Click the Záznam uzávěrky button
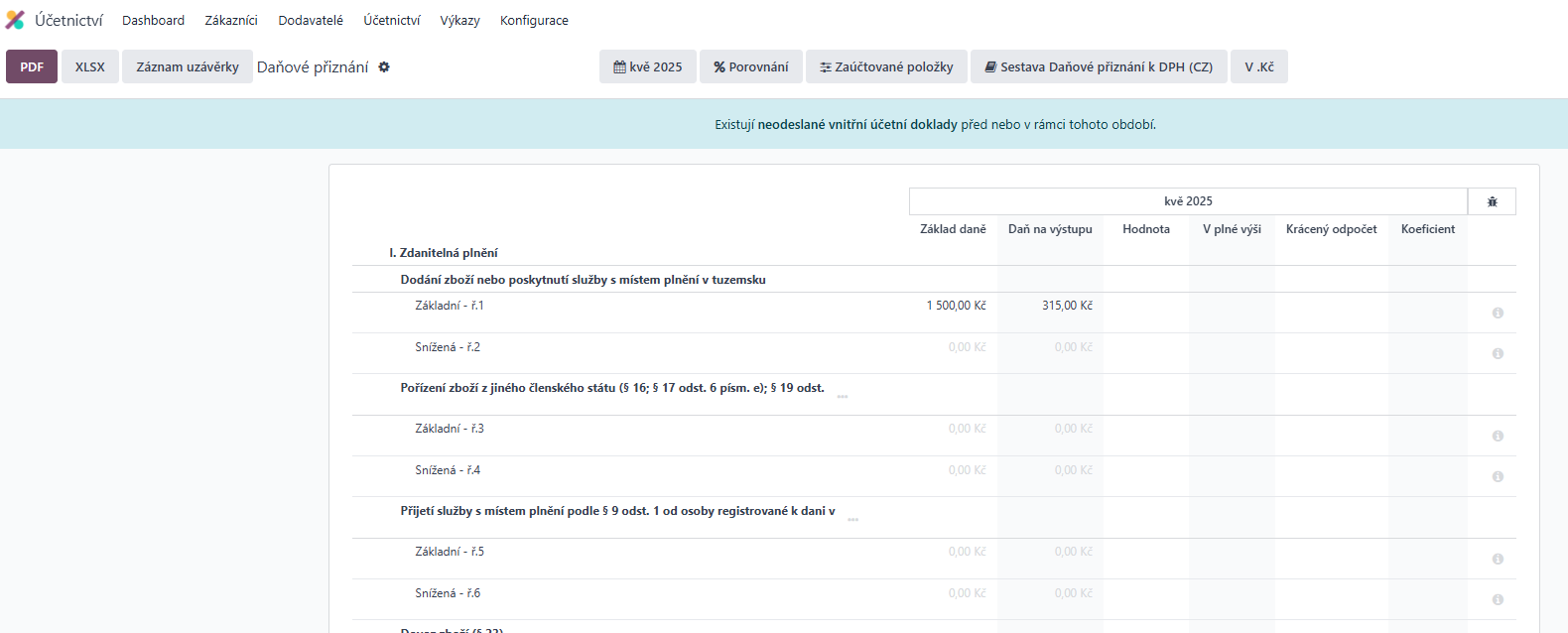Viewport: 1568px width, 633px height. 188,67
